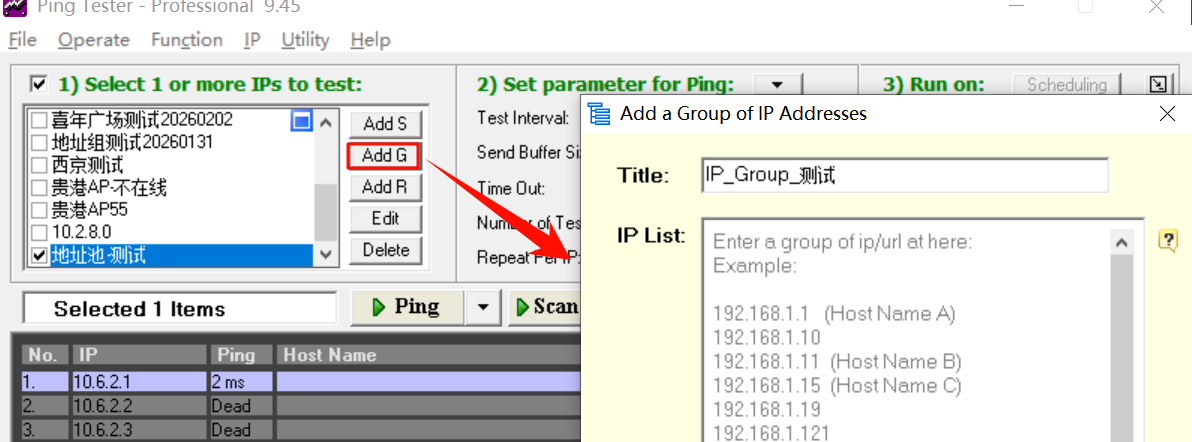Open the dropdown arrow next to Ping button
The height and width of the screenshot is (442, 1192).
point(484,308)
